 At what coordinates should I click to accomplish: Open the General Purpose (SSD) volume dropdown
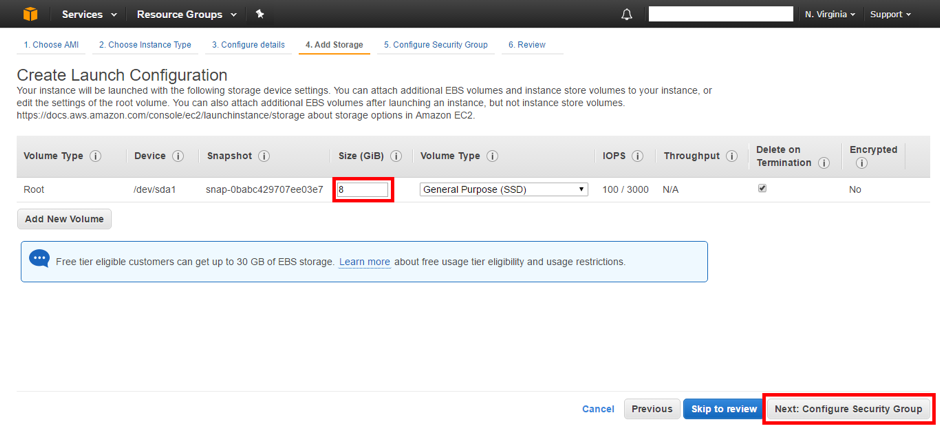(504, 189)
